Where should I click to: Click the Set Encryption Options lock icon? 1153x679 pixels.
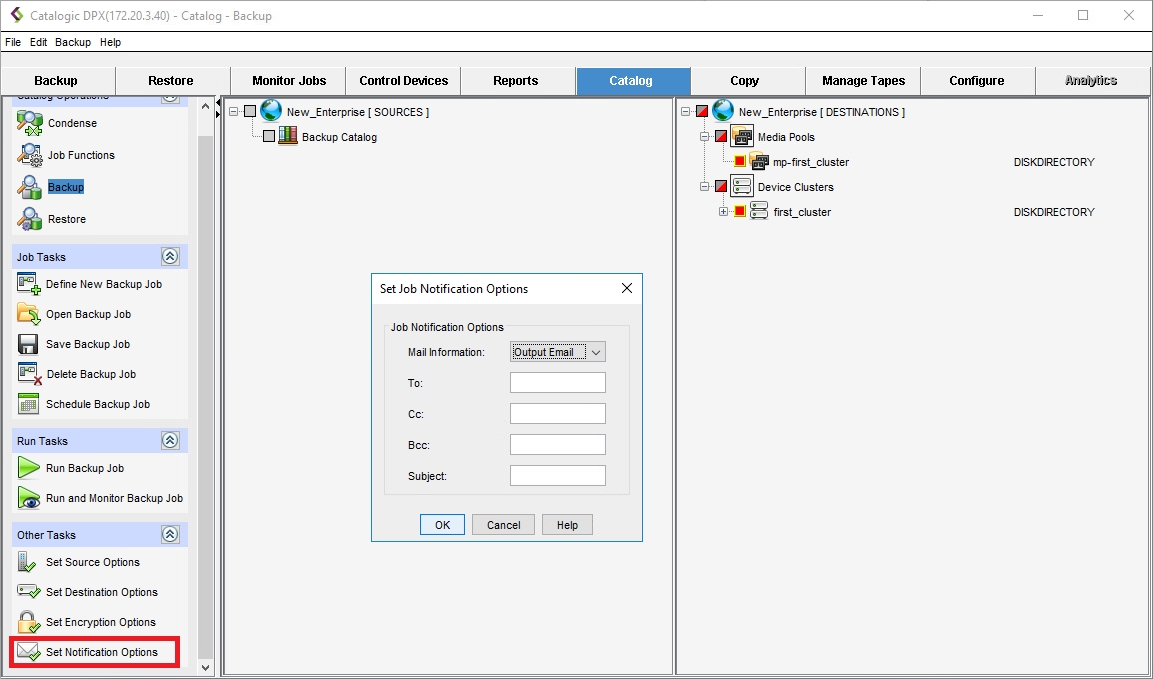click(28, 622)
